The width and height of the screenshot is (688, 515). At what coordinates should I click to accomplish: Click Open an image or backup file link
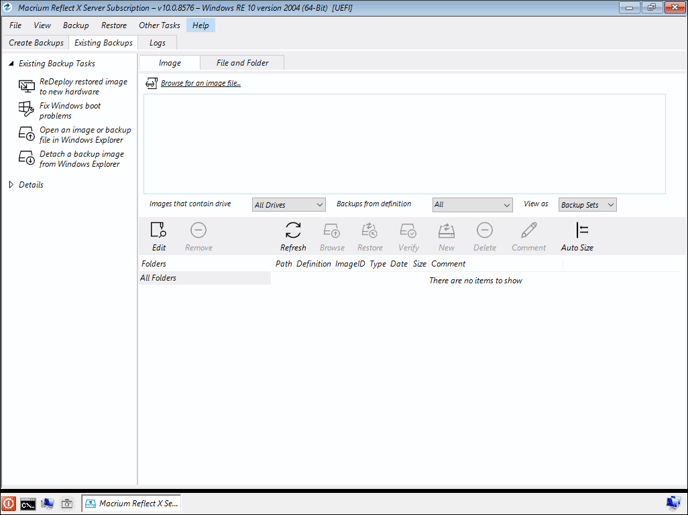click(85, 135)
